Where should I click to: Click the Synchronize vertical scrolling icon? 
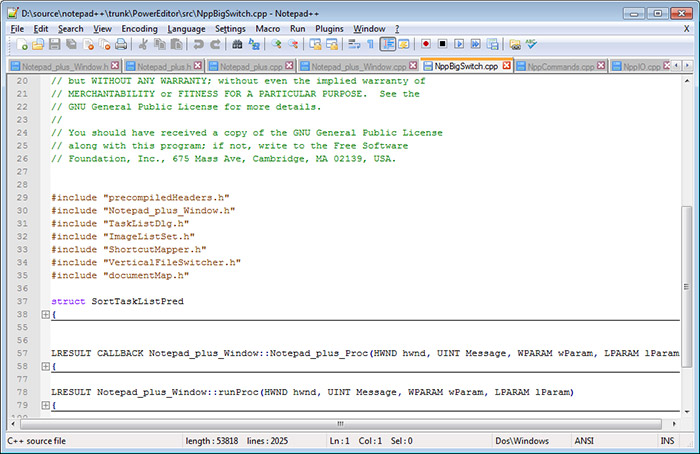(315, 44)
